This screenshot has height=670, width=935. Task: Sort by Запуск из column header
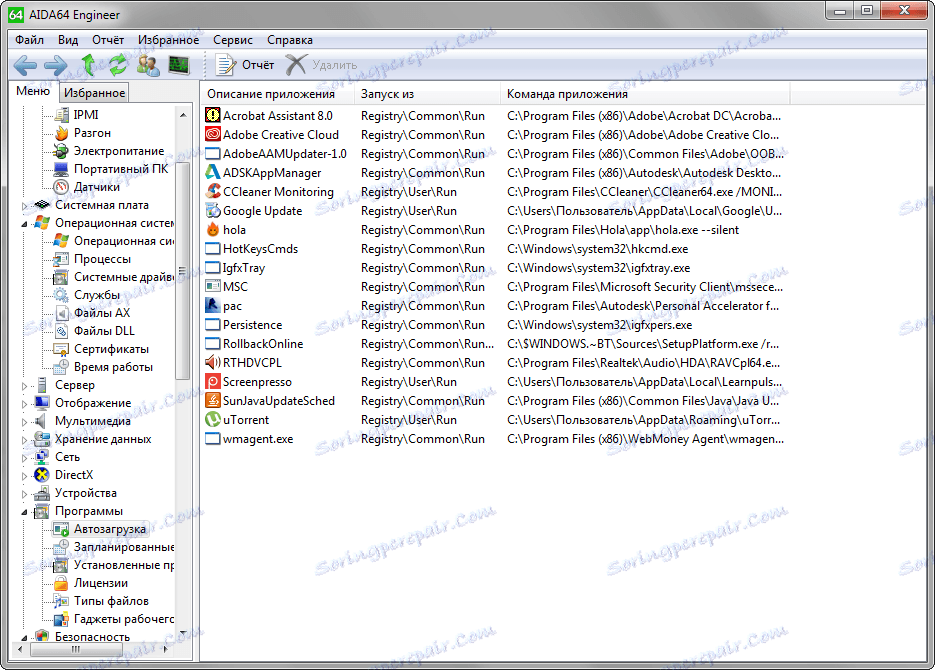point(428,94)
